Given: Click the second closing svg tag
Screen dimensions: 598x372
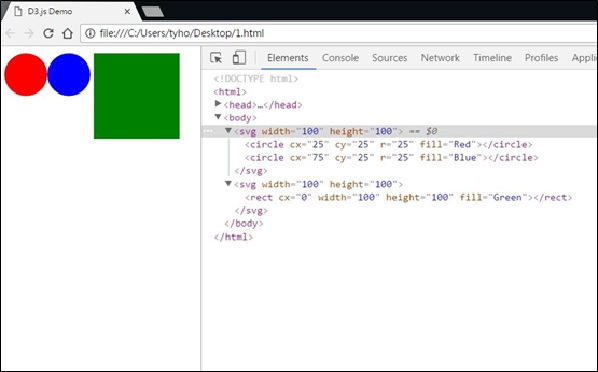Looking at the screenshot, I should click(x=251, y=211).
